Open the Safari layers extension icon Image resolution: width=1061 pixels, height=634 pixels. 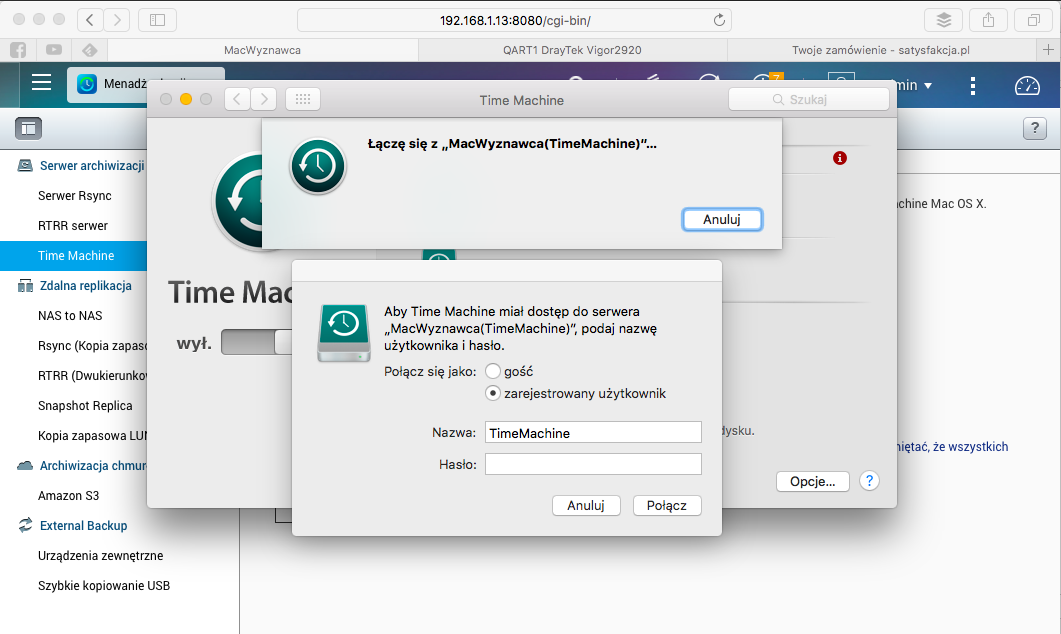943,20
